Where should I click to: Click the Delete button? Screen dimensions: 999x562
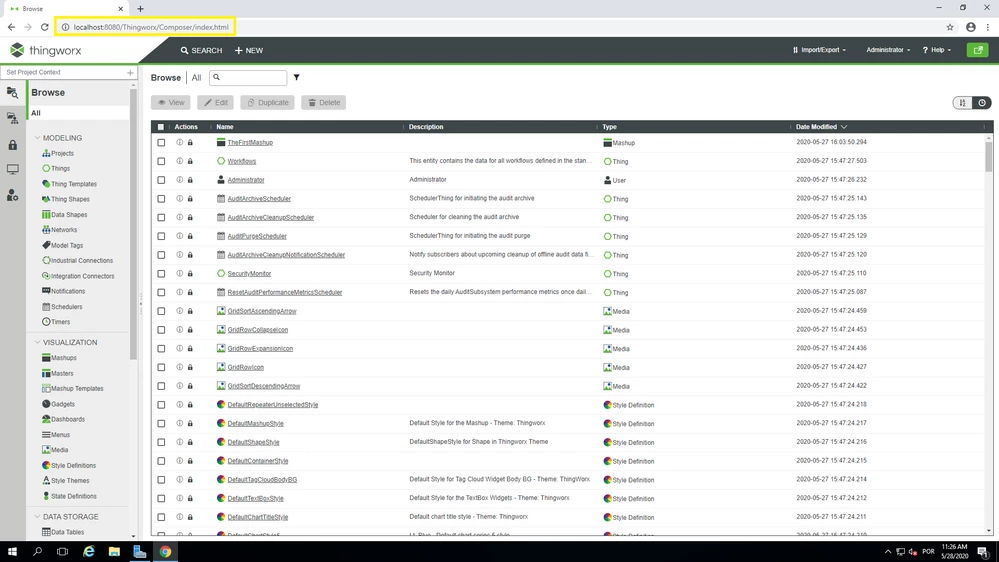point(324,103)
